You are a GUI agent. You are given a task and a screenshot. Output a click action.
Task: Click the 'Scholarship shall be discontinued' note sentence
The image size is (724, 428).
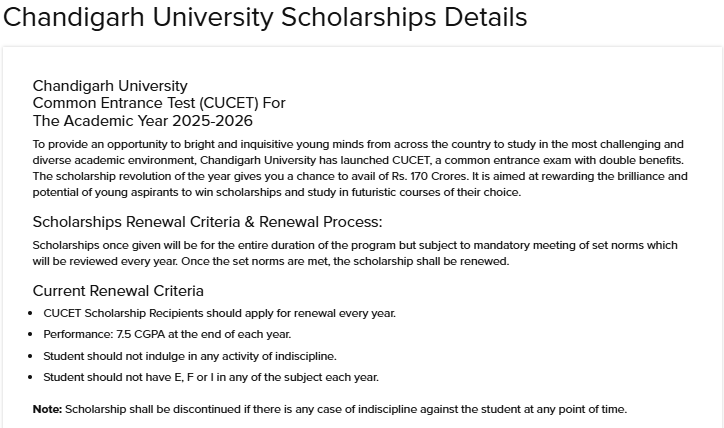(345, 409)
